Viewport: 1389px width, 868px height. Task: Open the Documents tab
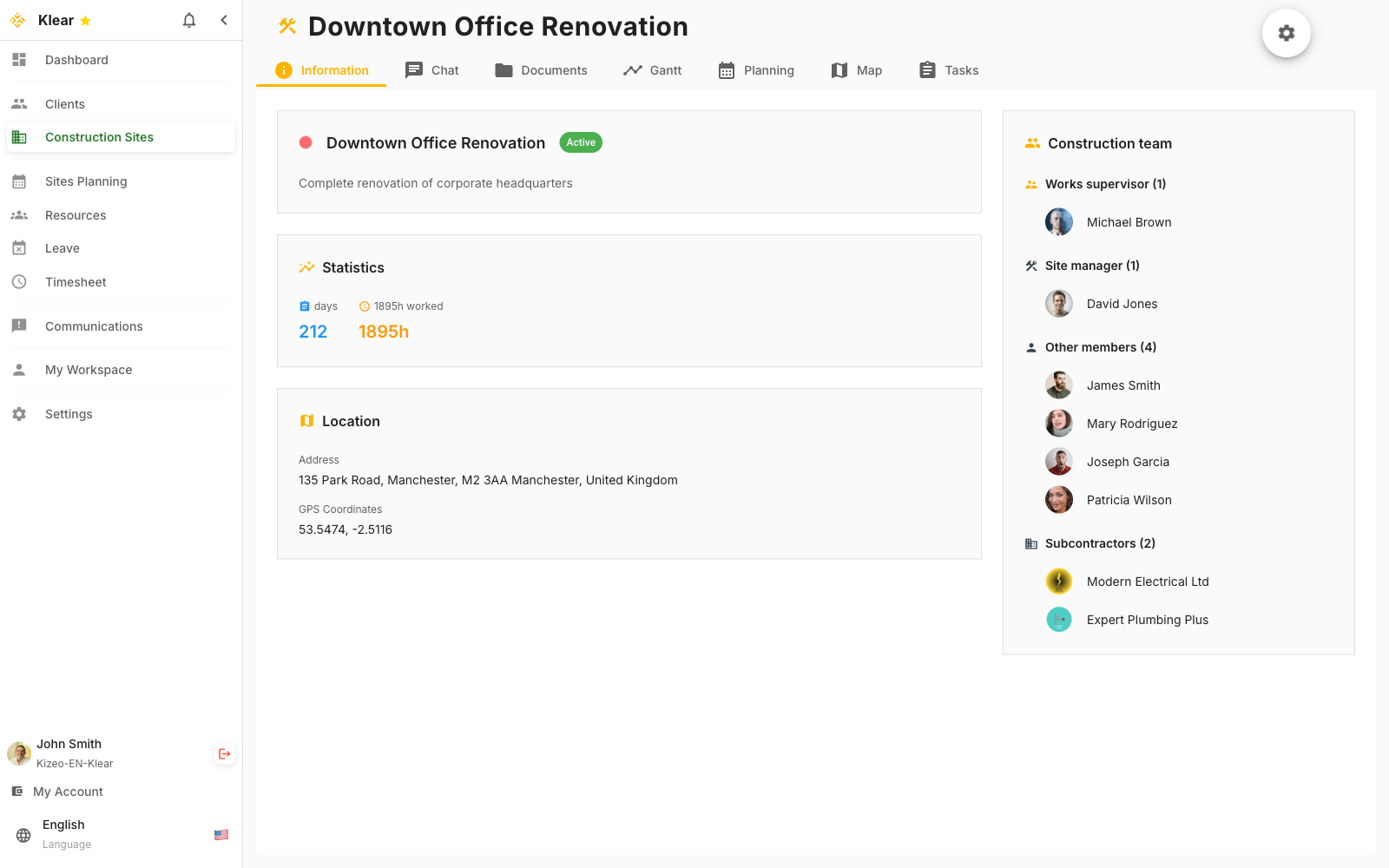point(541,70)
